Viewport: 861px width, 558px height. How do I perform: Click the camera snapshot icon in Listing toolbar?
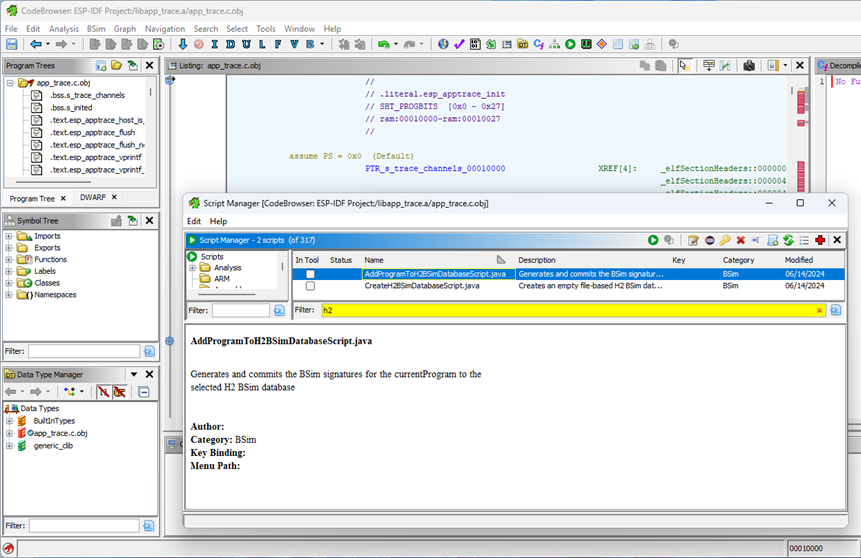click(749, 66)
